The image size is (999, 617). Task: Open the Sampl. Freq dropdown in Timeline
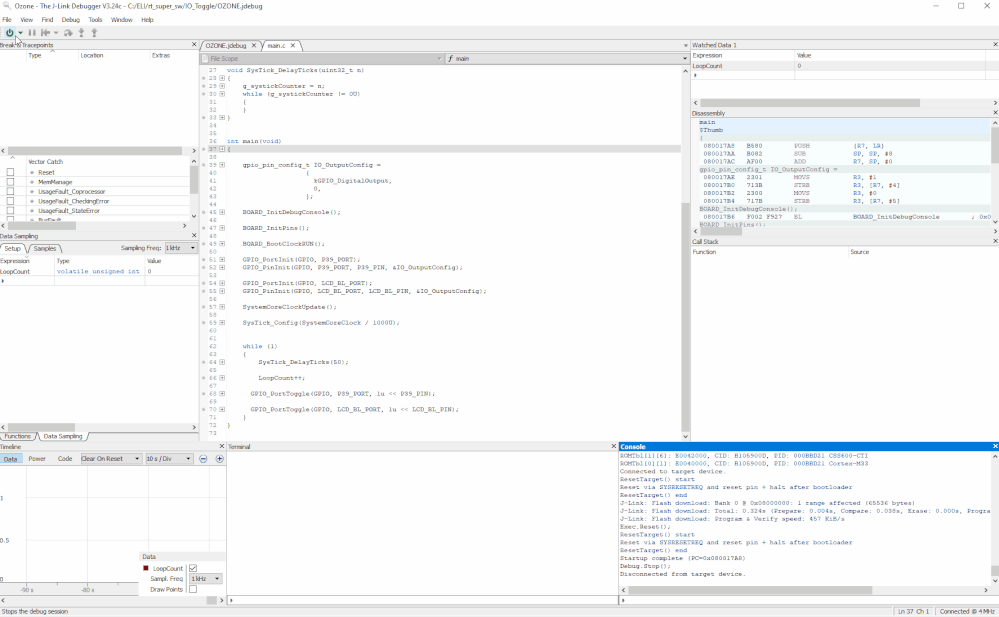click(x=206, y=579)
